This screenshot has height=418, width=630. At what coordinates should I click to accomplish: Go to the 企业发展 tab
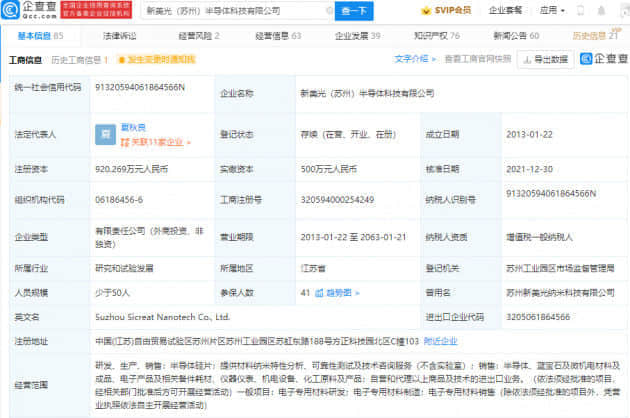pyautogui.click(x=358, y=36)
